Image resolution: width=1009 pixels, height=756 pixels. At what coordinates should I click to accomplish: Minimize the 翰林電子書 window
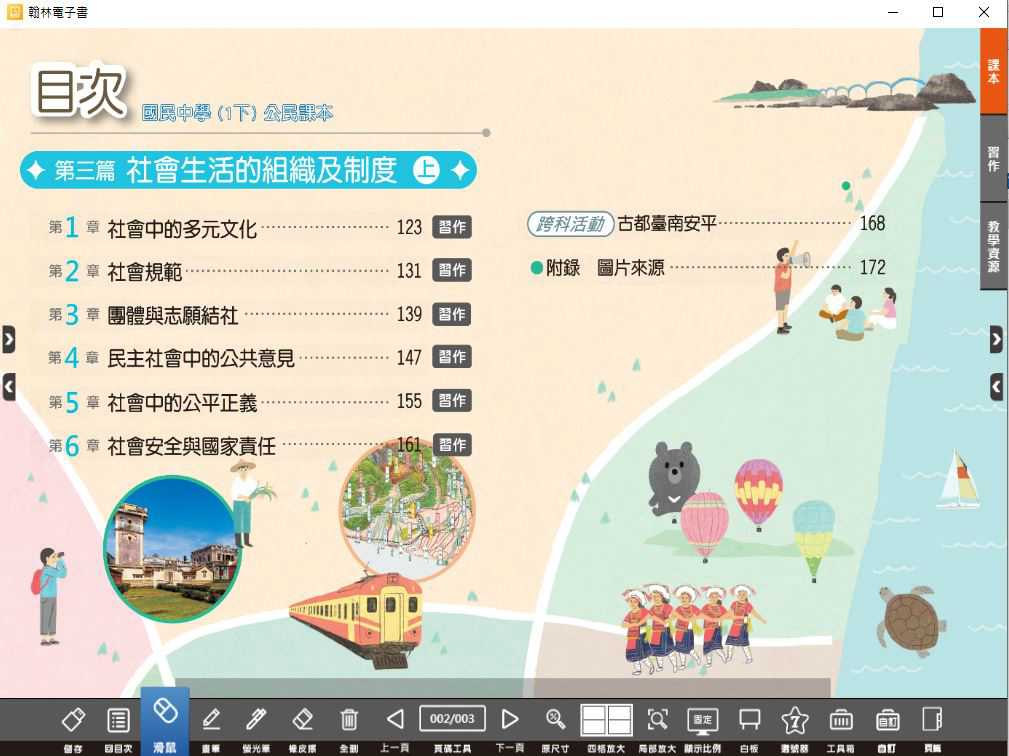pos(893,12)
